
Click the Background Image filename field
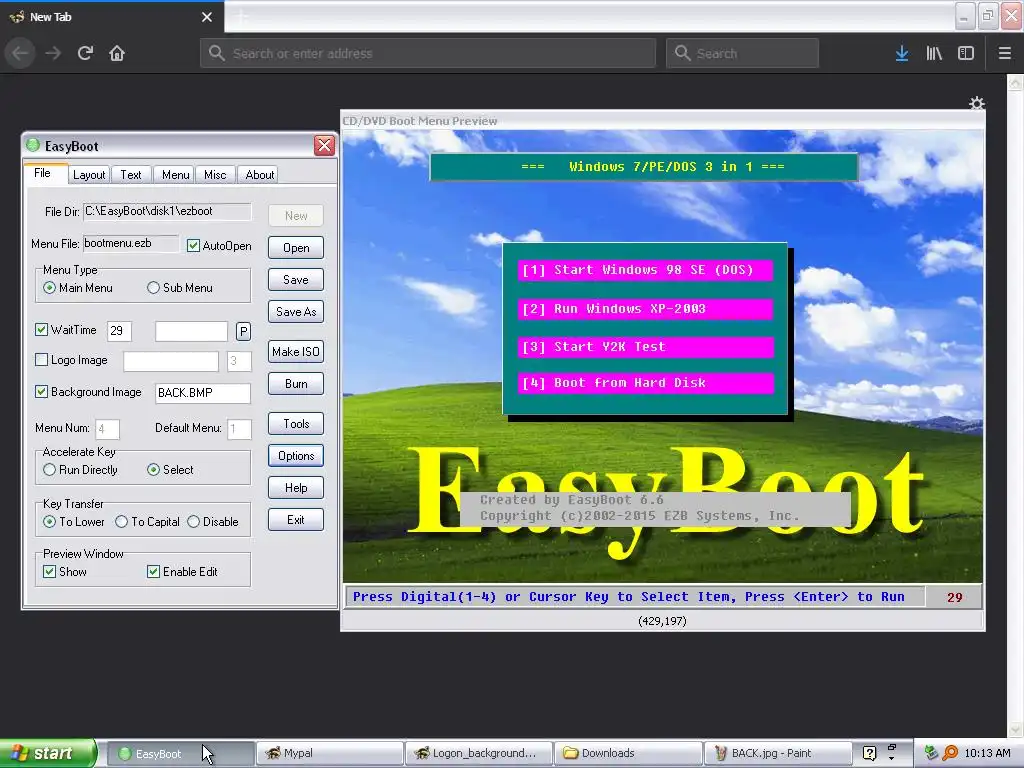[202, 392]
